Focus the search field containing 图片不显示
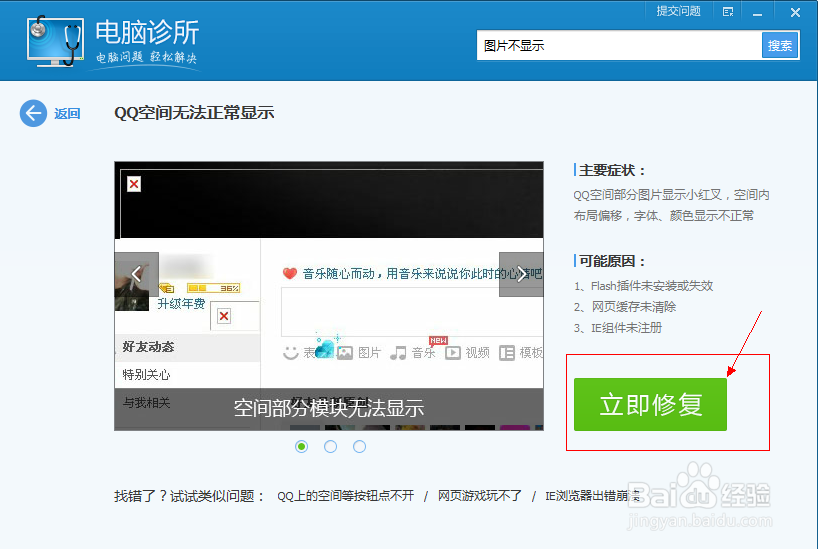The image size is (818, 549). (619, 45)
